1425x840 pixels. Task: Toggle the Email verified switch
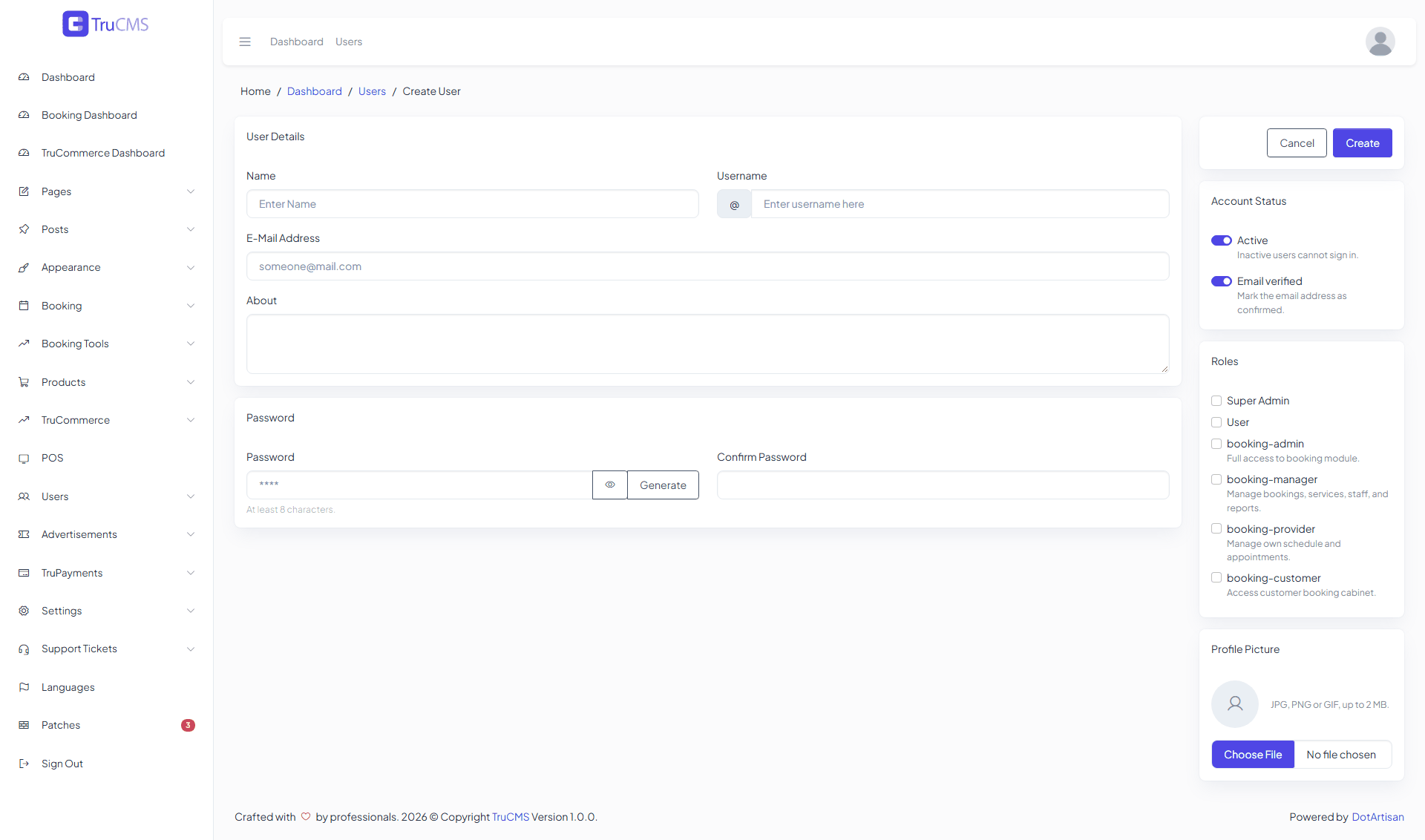pos(1221,281)
